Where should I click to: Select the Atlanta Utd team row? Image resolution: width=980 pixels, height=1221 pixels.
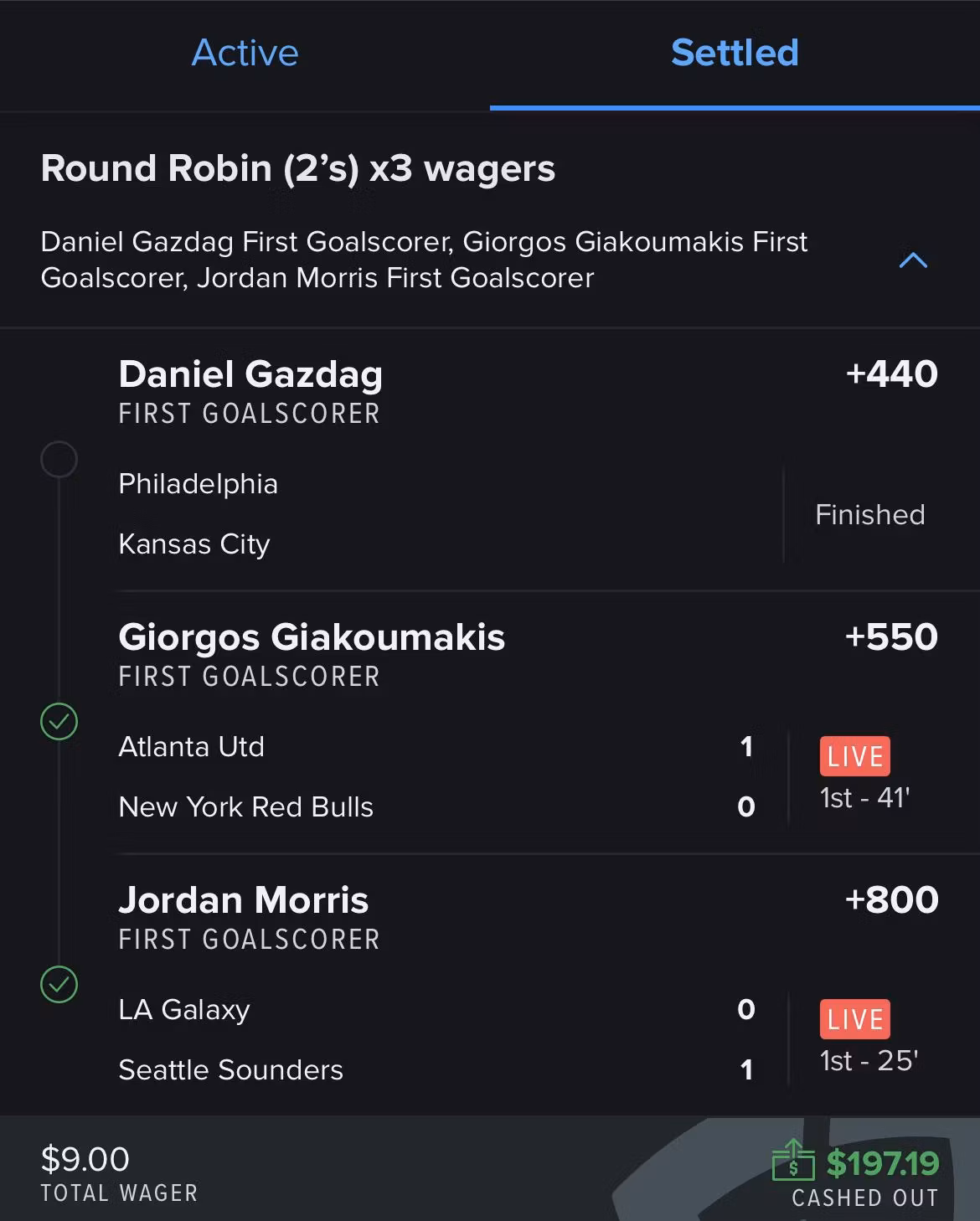tap(192, 747)
